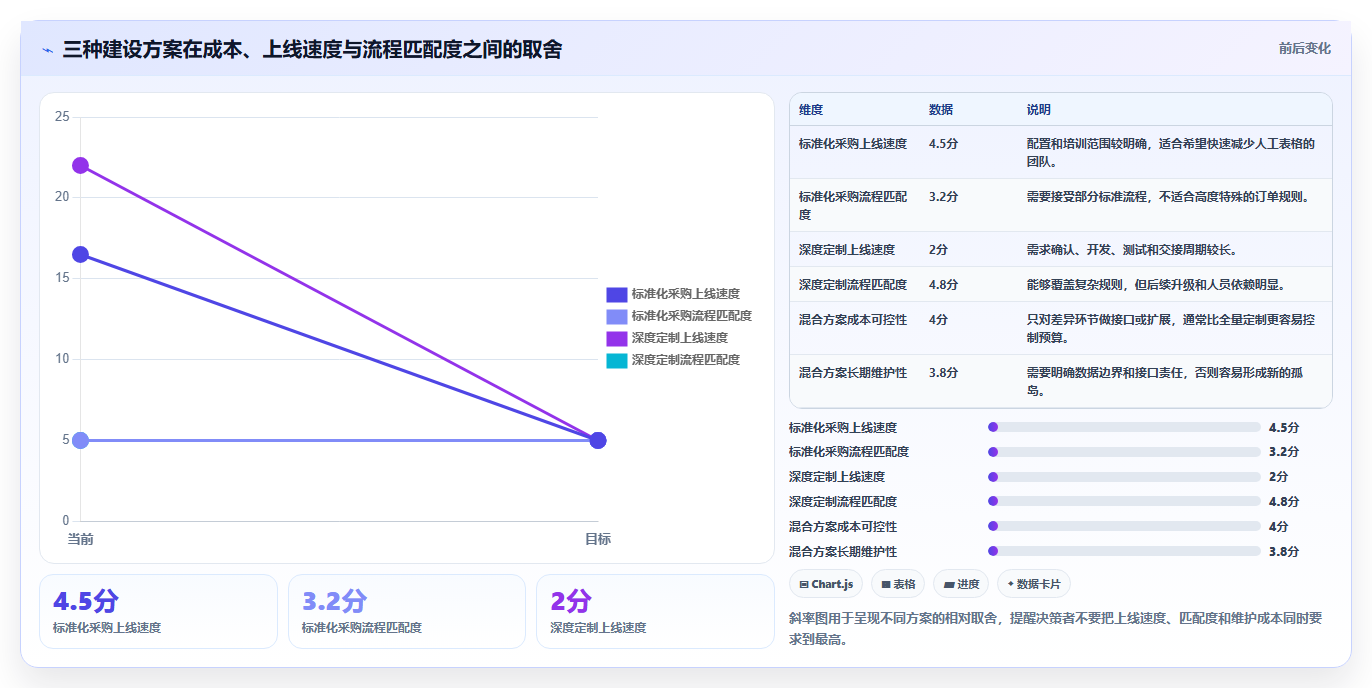Click the 目标 axis label
Screen dimensions: 1372x688
pyautogui.click(x=598, y=539)
